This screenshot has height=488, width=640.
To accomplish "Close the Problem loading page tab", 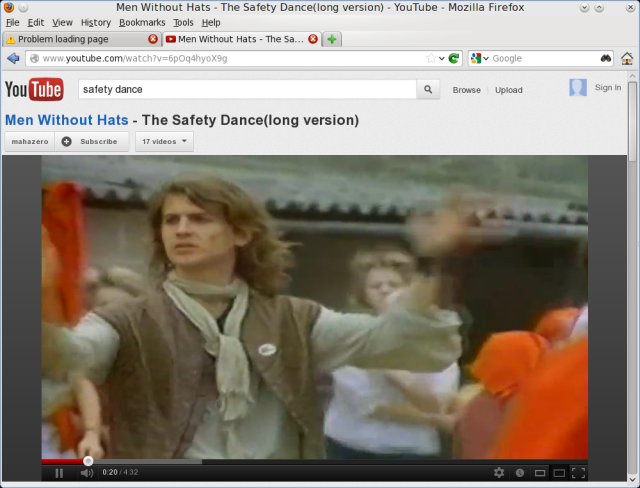I will pos(153,39).
